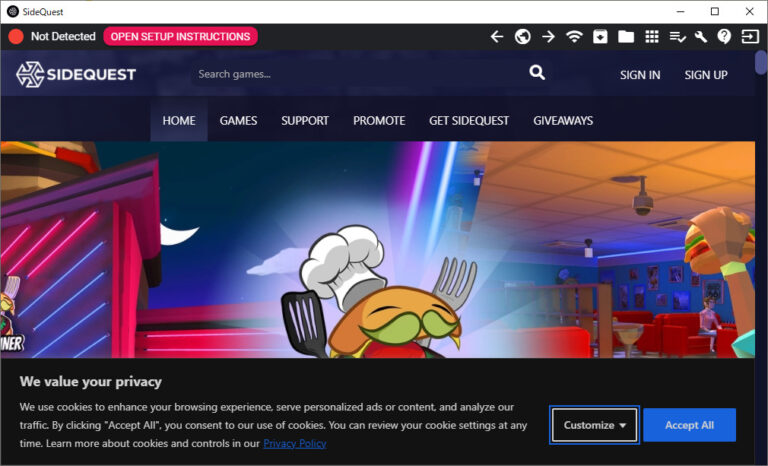Viewport: 768px width, 466px height.
Task: Open the headset file manager folder icon
Action: tap(626, 37)
